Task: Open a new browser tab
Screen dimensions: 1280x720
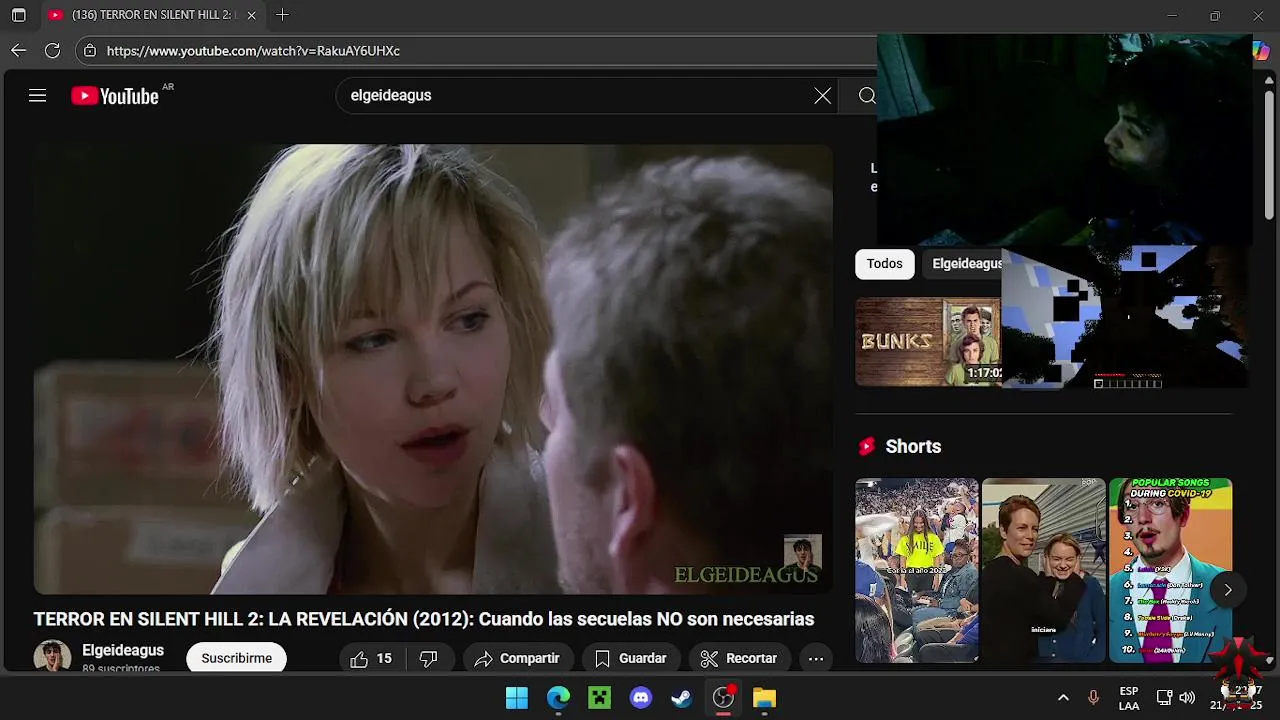Action: [282, 15]
